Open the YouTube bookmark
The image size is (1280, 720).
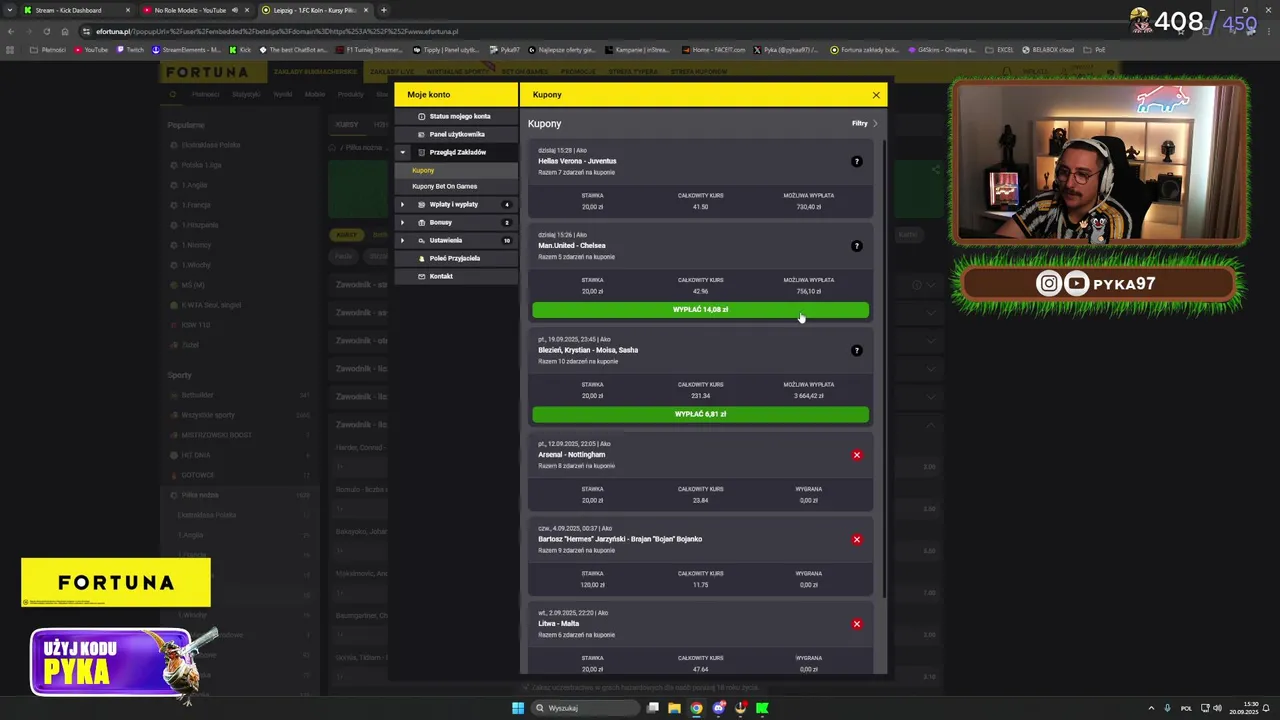[91, 49]
